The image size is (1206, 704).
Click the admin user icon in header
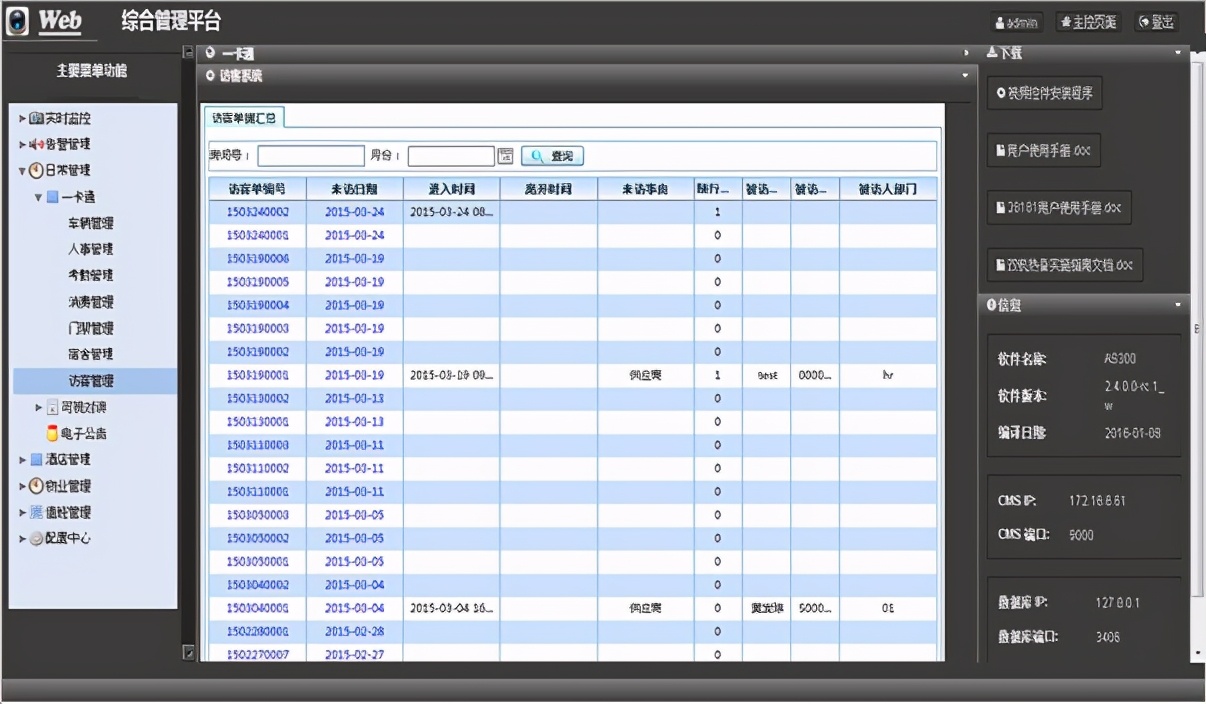click(1000, 23)
